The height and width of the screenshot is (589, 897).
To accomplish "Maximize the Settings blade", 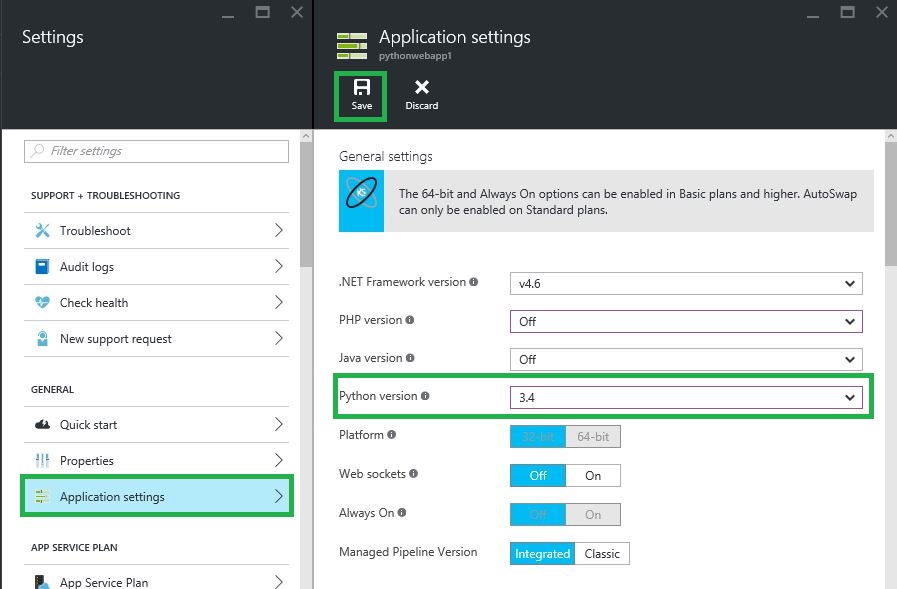I will pyautogui.click(x=263, y=12).
